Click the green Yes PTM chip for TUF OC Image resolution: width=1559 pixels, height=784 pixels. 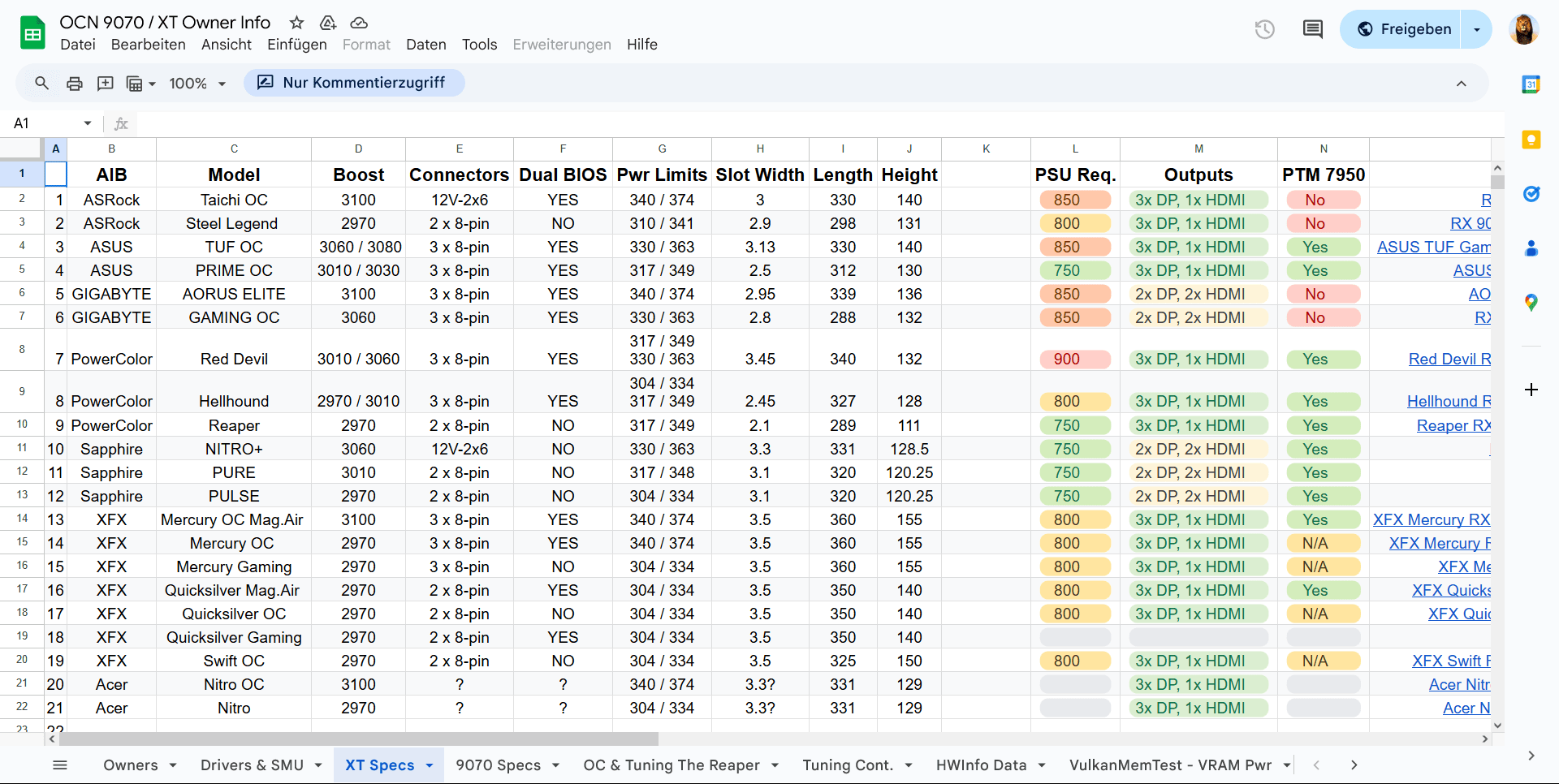click(x=1324, y=247)
